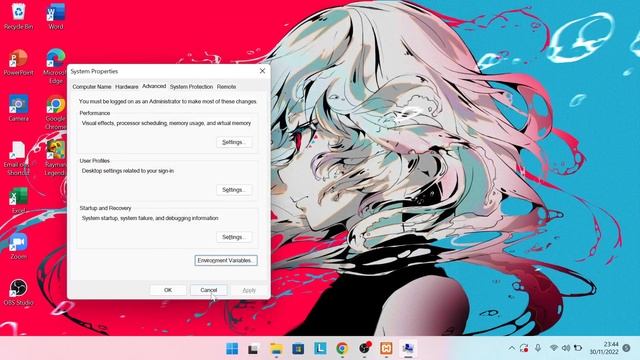Open Task View on the taskbar
The image size is (640, 360).
pos(253,349)
